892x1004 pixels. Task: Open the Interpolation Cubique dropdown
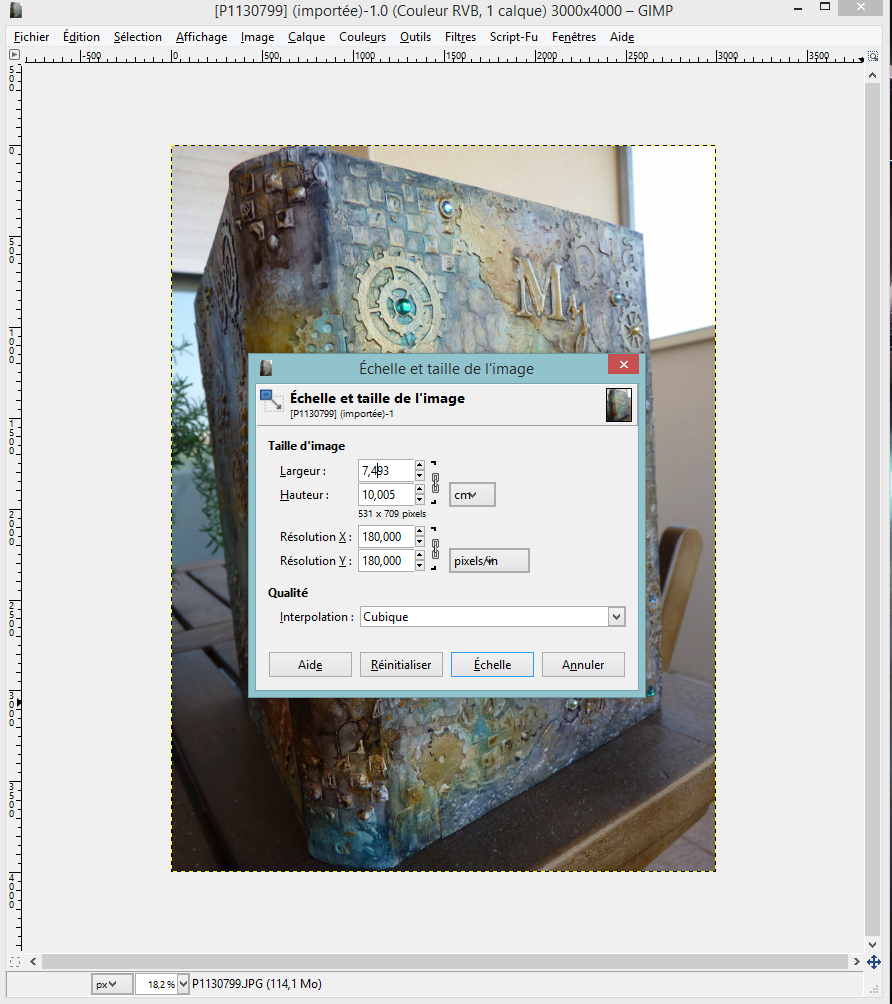[x=492, y=617]
